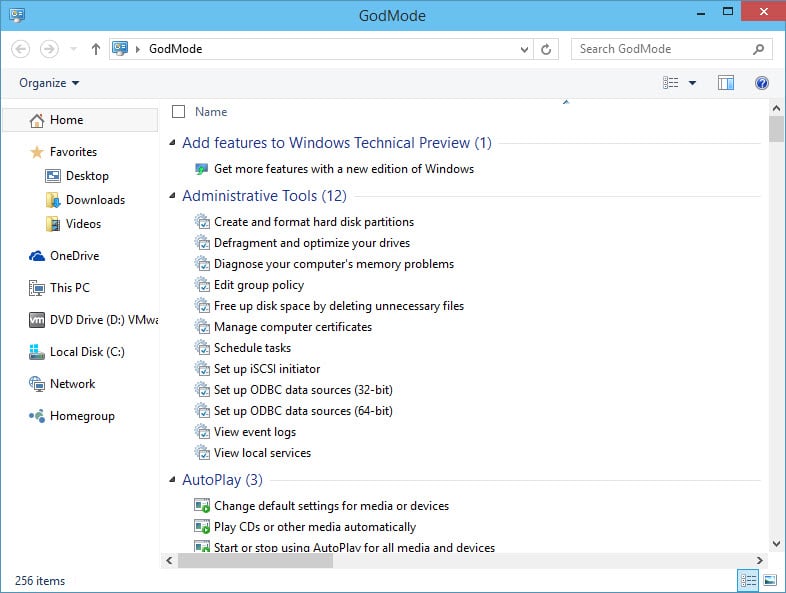Select Set up iSCSI initiator

(267, 369)
